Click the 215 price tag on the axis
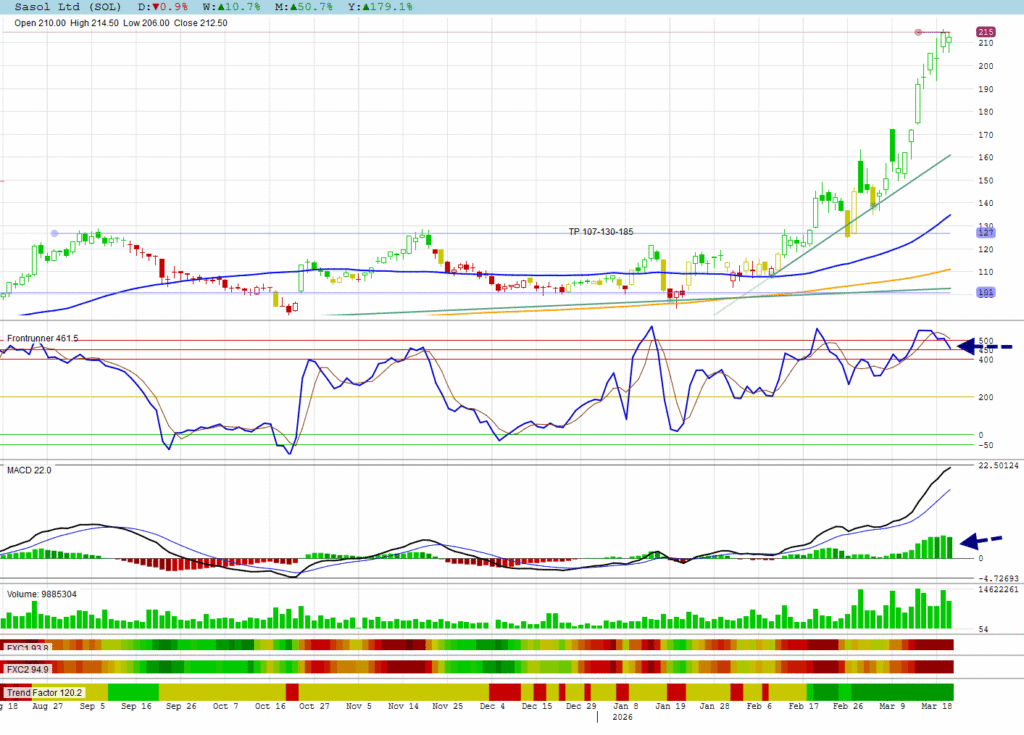Viewport: 1024px width, 735px height. 984,33
